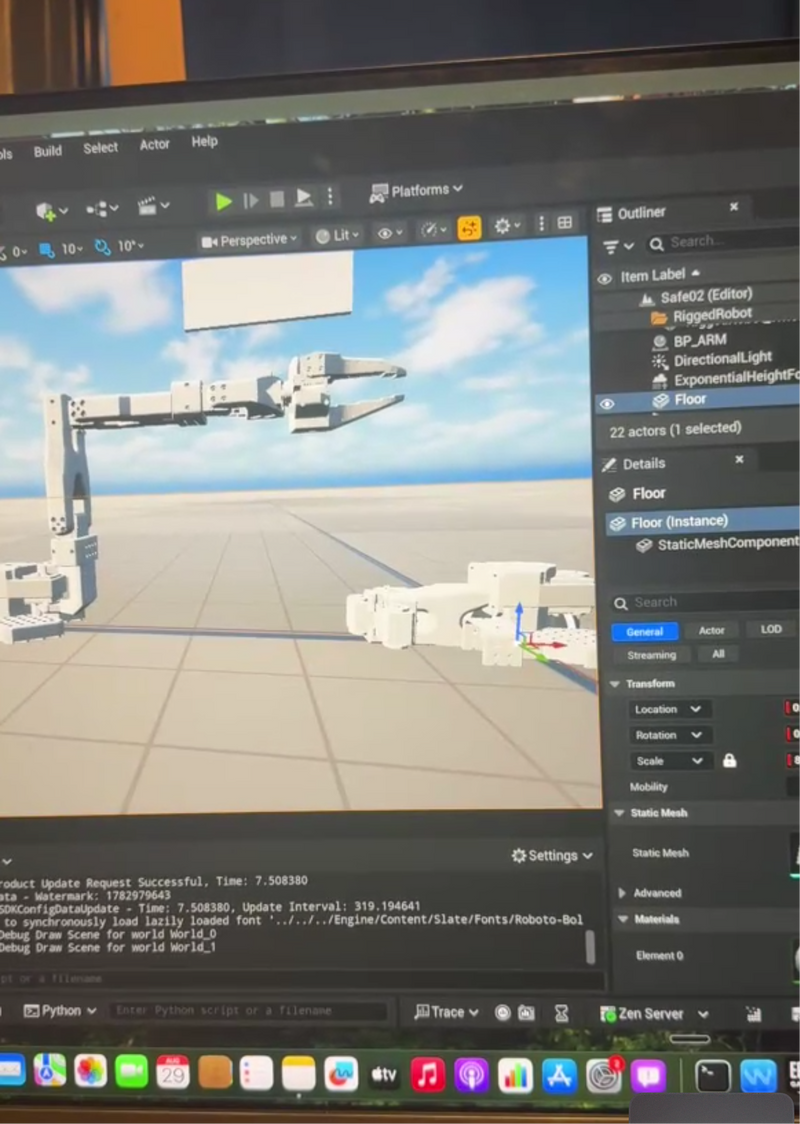The width and height of the screenshot is (800, 1124).
Task: Select the Streaming filter tab
Action: (x=651, y=655)
